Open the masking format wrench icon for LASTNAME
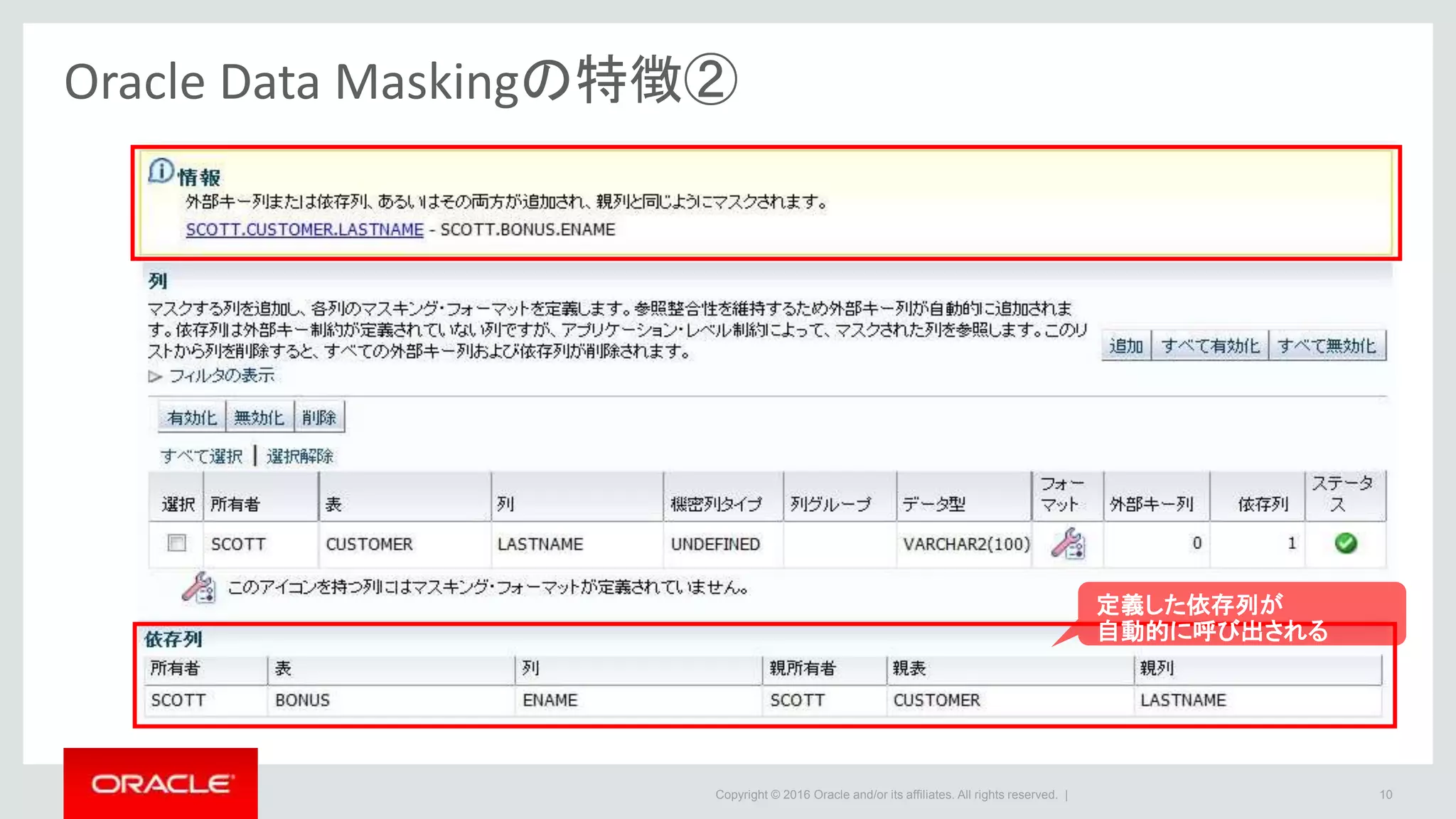 1068,544
